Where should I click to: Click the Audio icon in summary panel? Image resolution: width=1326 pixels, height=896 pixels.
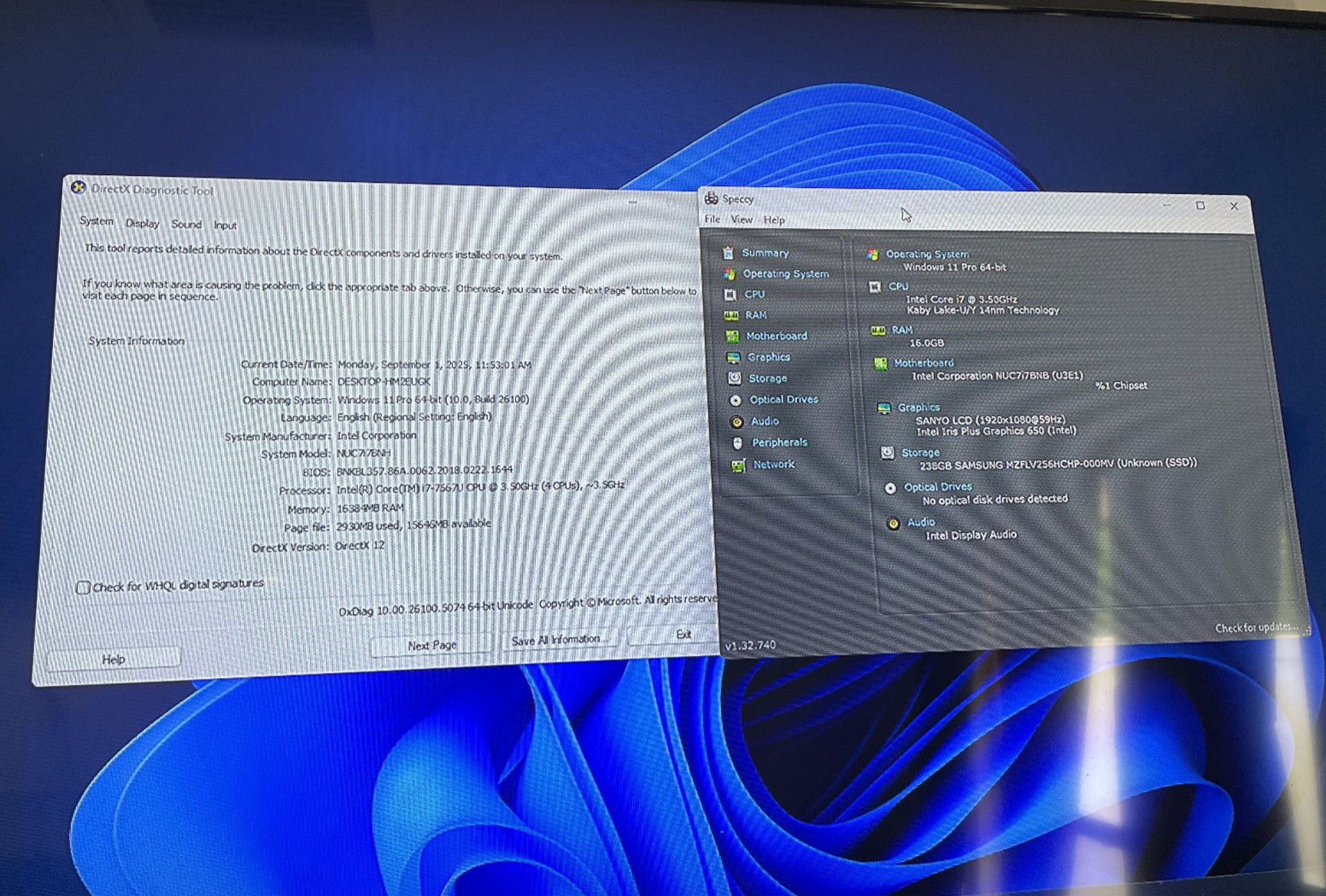pos(893,523)
